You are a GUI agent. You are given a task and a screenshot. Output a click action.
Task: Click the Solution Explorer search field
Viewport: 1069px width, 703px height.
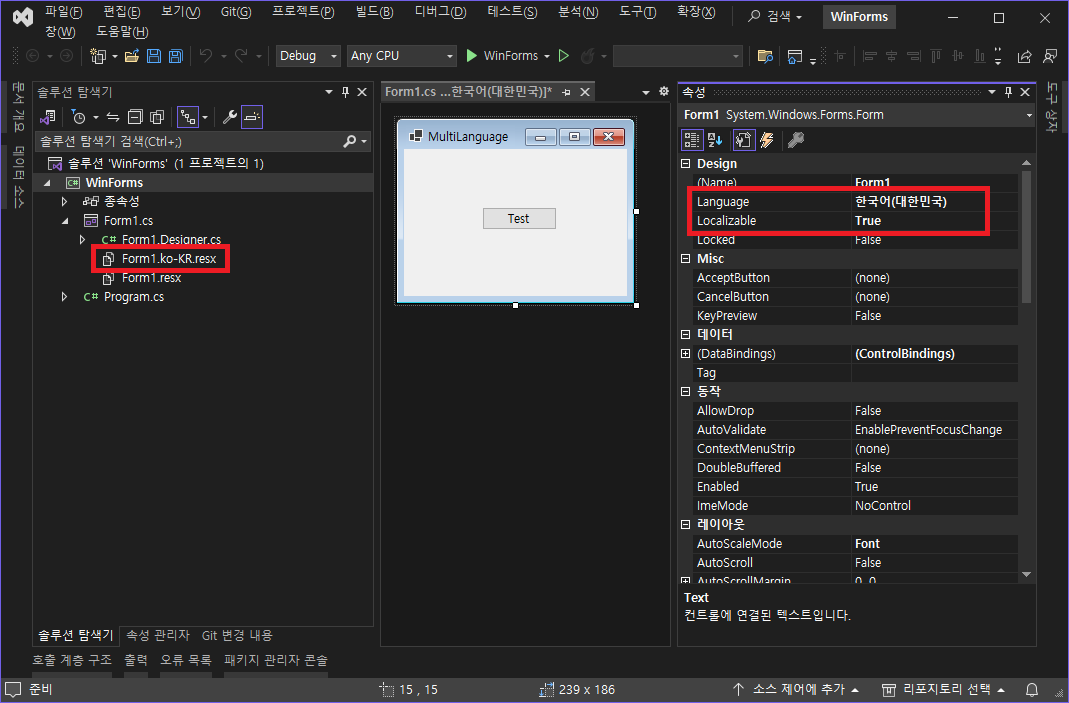click(189, 141)
